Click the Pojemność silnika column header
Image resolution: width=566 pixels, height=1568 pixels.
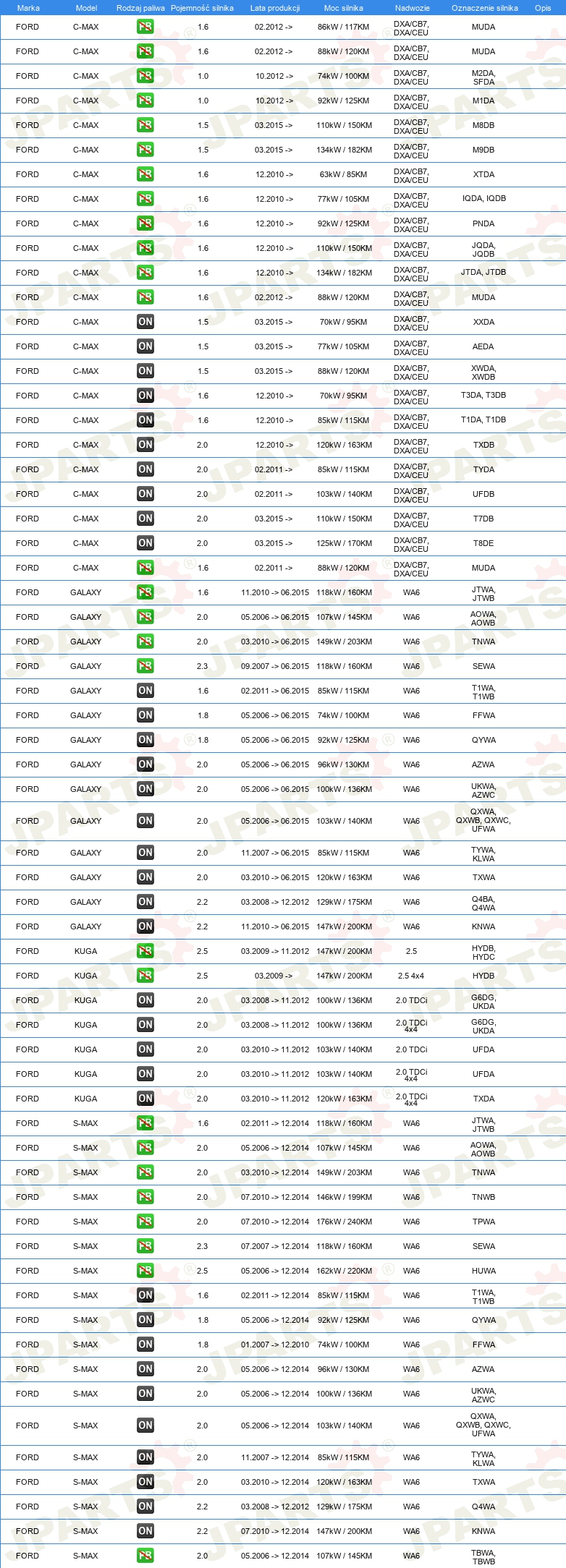pos(202,8)
